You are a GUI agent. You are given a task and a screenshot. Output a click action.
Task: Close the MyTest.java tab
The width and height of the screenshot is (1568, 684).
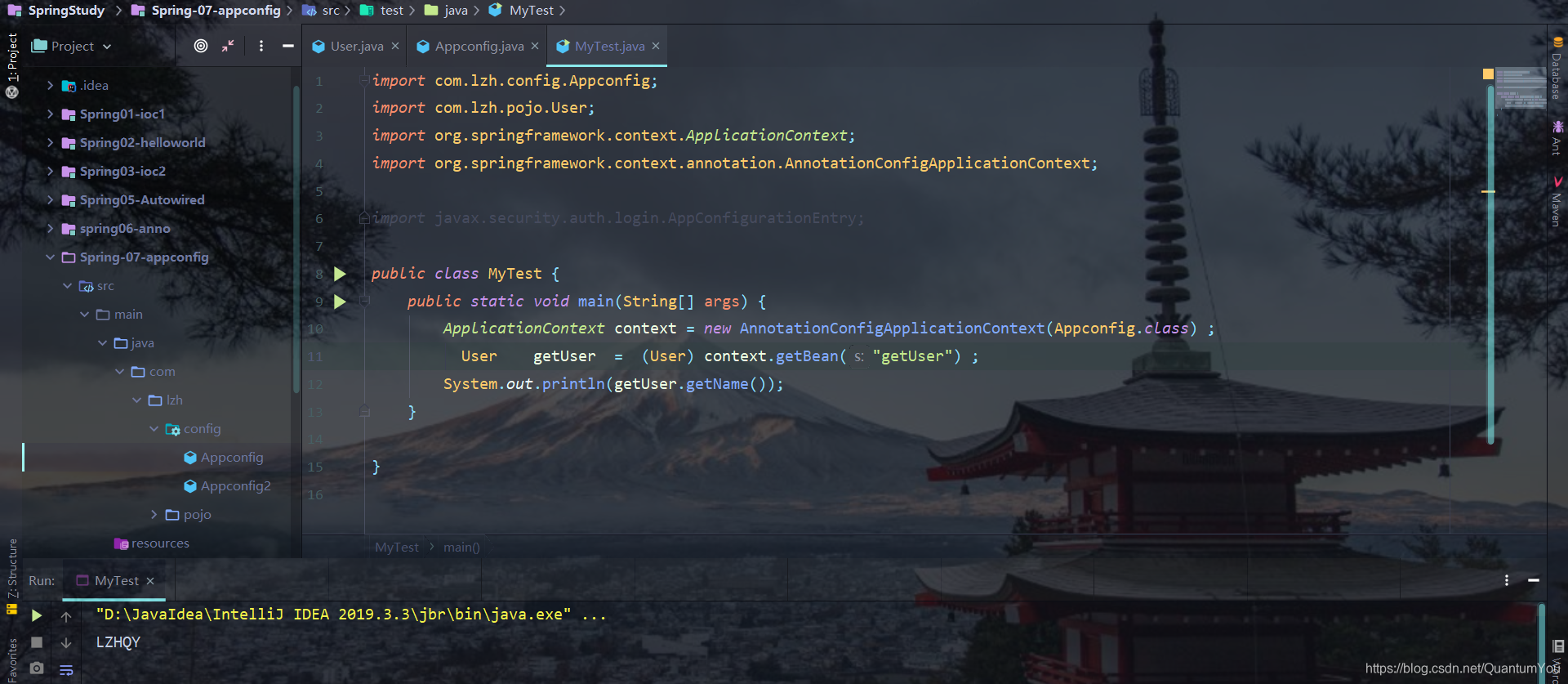[656, 47]
